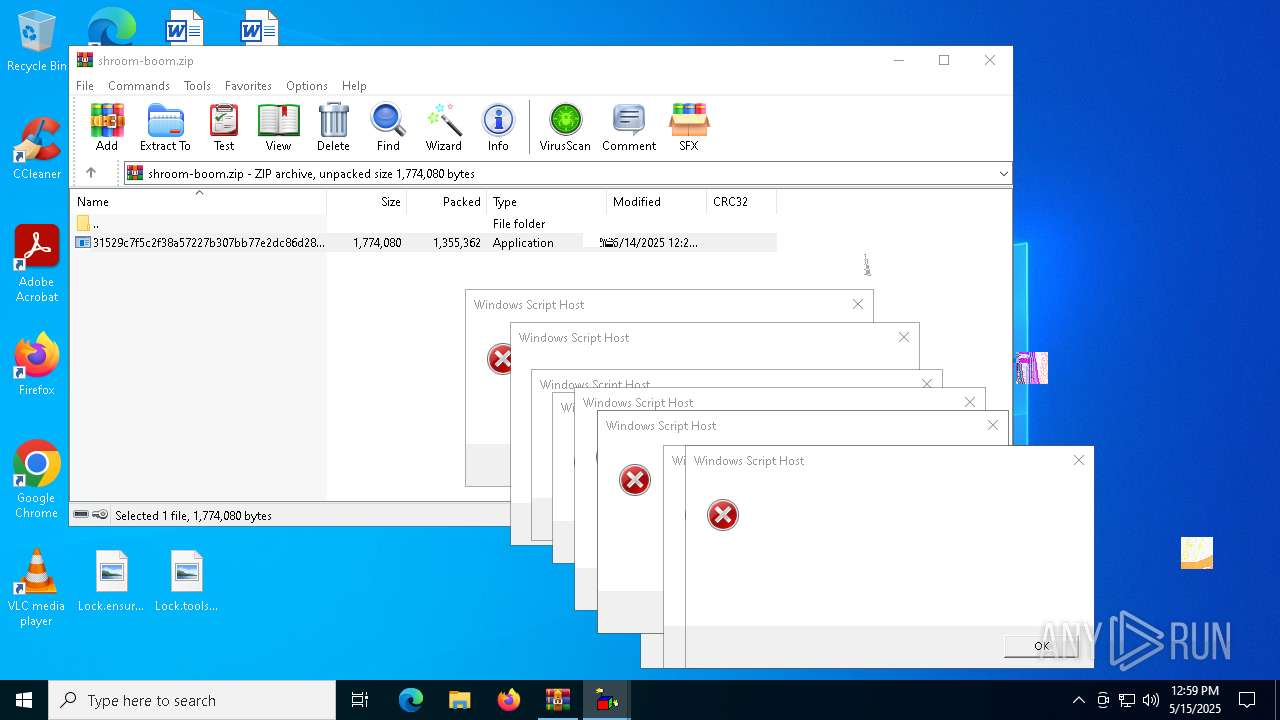Viewport: 1280px width, 720px height.
Task: Open the Options menu
Action: tap(307, 86)
